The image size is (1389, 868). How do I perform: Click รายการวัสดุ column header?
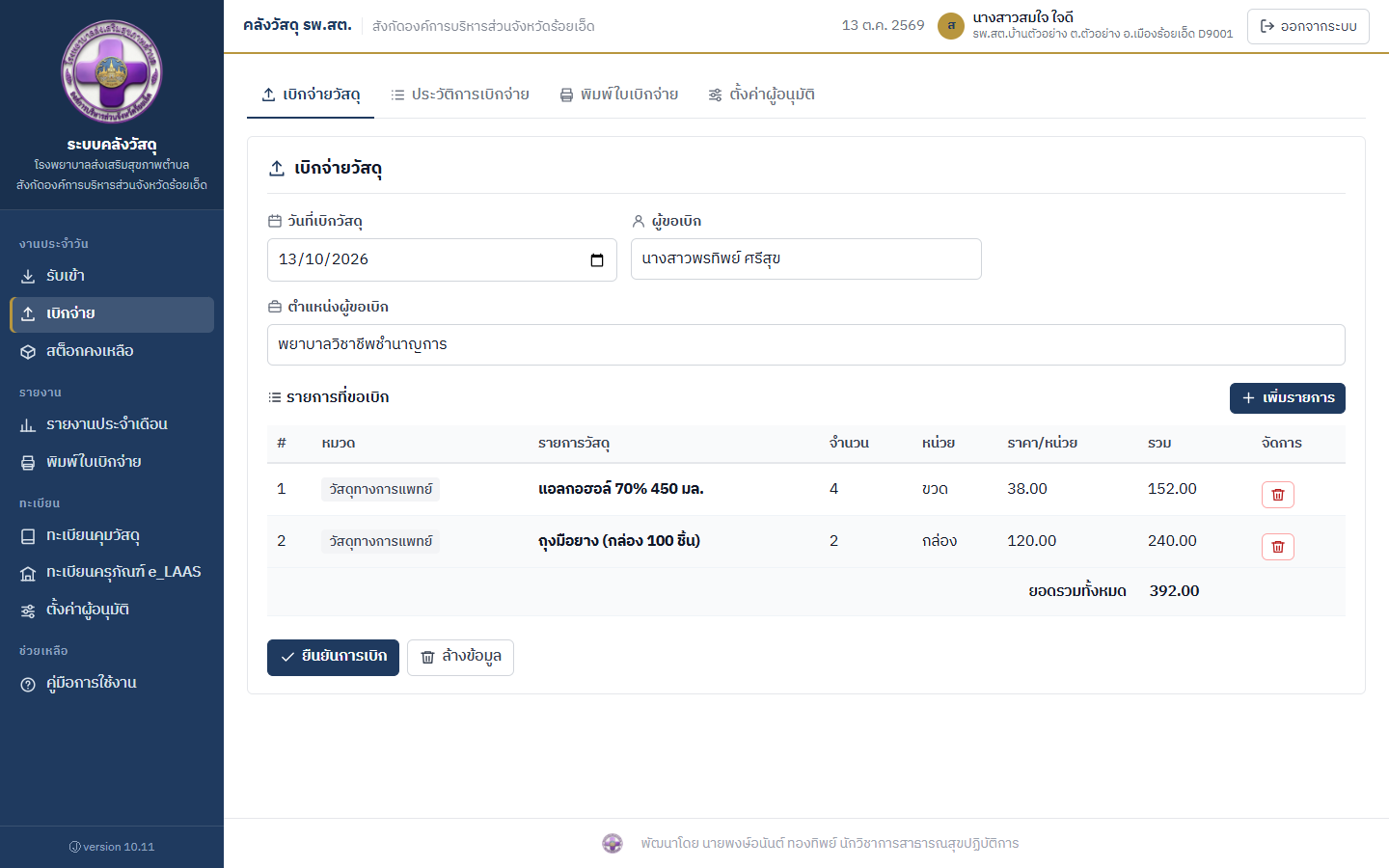pos(574,444)
